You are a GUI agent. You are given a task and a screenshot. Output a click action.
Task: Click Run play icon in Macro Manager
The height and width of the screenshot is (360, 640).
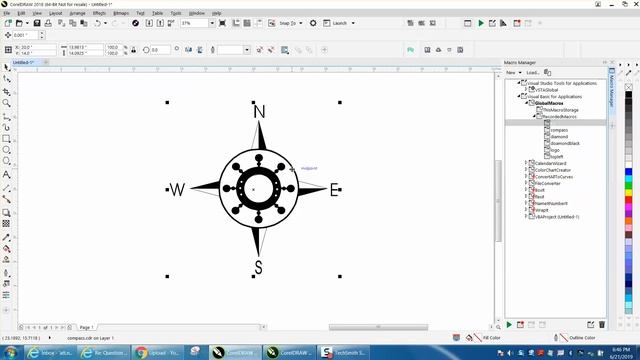[x=509, y=325]
